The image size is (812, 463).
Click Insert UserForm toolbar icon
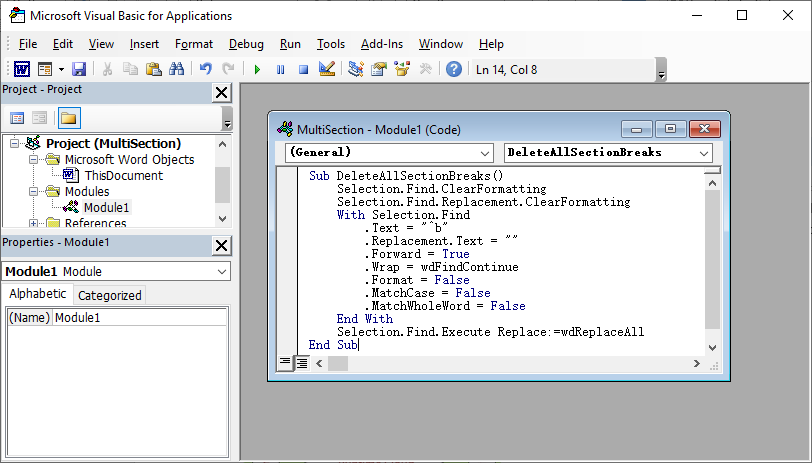pyautogui.click(x=45, y=69)
